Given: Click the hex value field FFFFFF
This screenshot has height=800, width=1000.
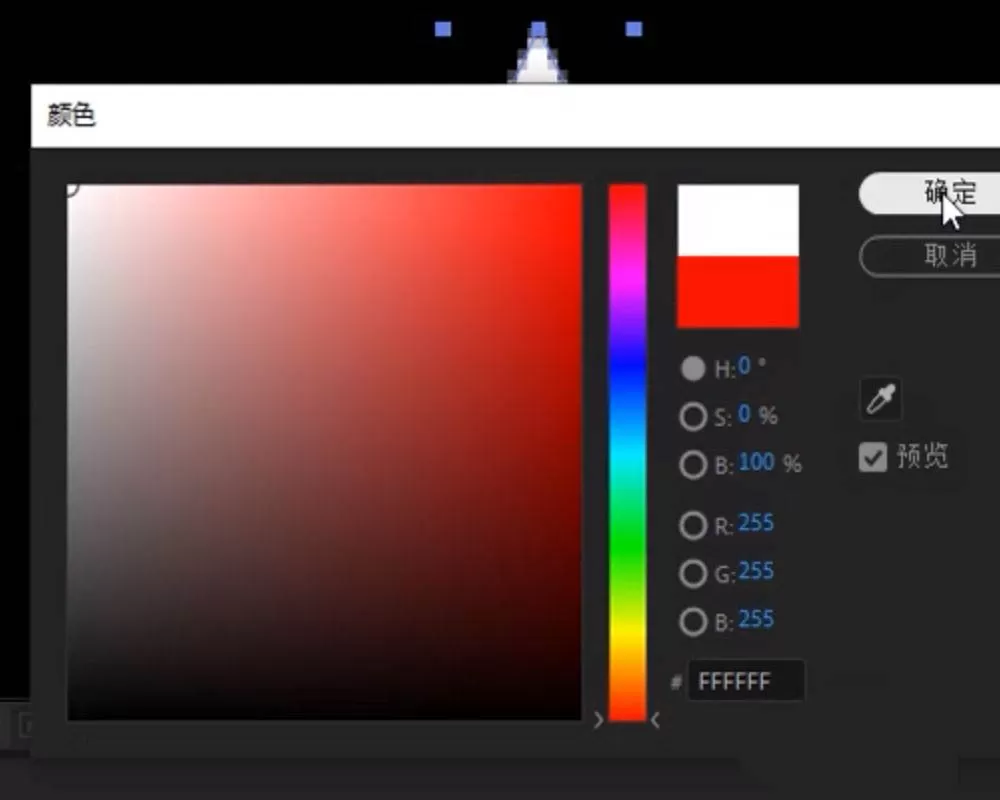Looking at the screenshot, I should point(746,681).
